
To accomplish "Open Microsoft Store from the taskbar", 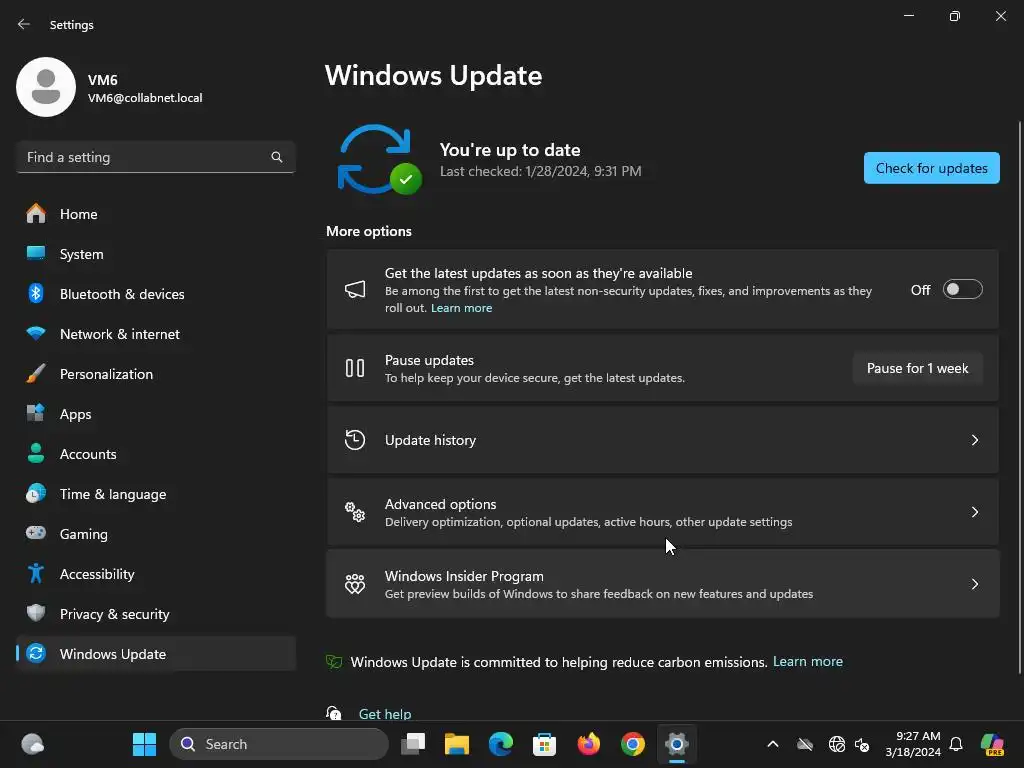I will [x=544, y=744].
